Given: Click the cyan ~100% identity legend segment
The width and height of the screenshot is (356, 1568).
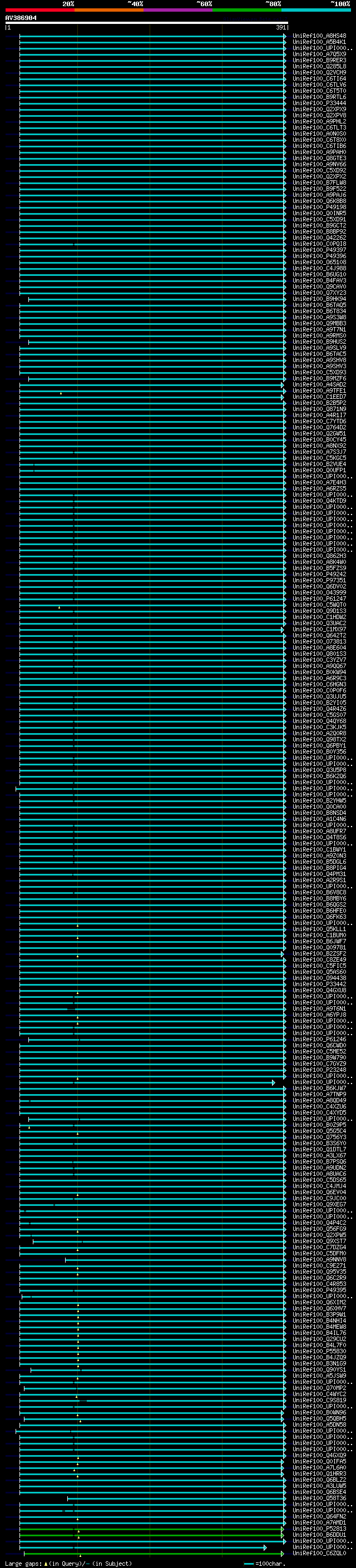Looking at the screenshot, I should (316, 10).
